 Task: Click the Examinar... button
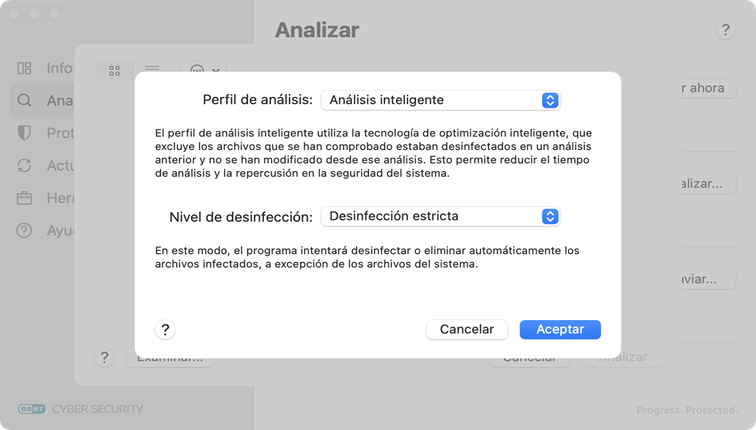tap(170, 358)
